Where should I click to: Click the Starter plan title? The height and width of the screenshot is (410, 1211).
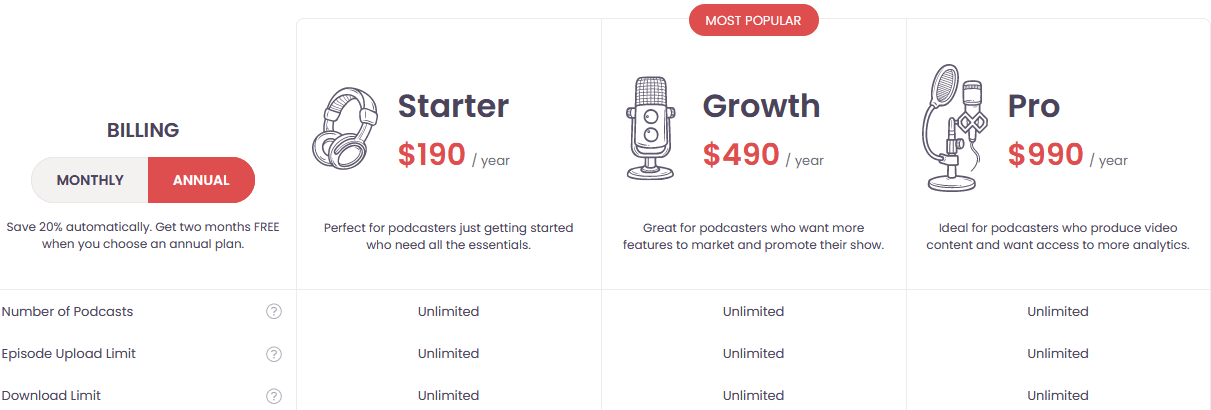pyautogui.click(x=453, y=106)
